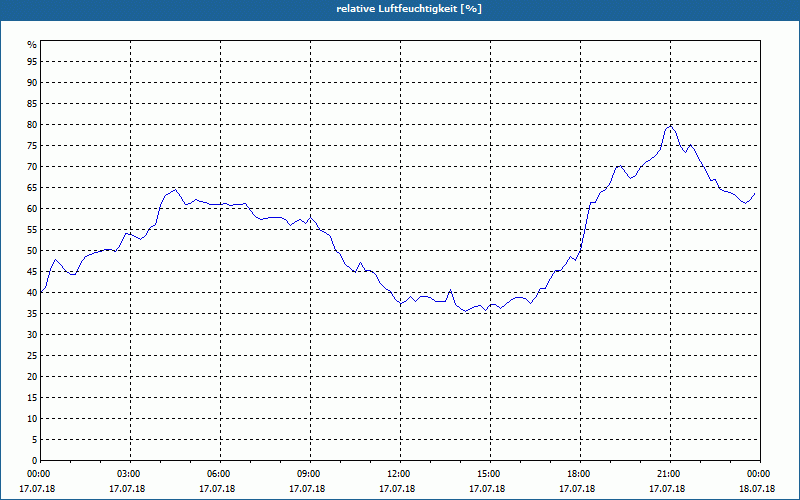The image size is (800, 500).
Task: Click the y-axis label '40'
Action: [x=32, y=293]
